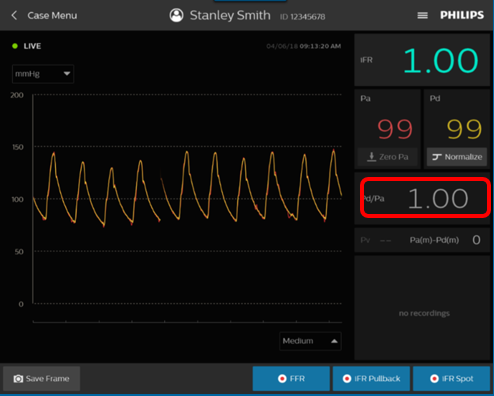Image resolution: width=494 pixels, height=396 pixels.
Task: Click the iFR label beside the value
Action: (x=366, y=60)
